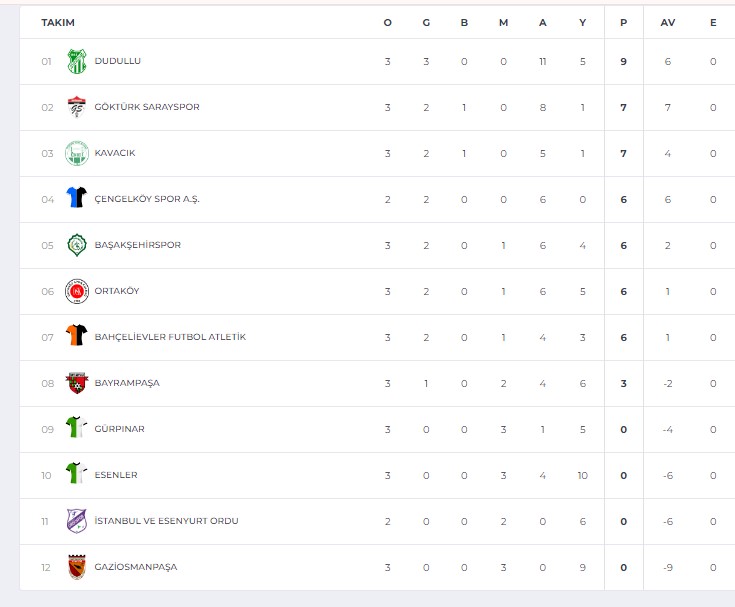Click the Göktürk Sarayspor club logo
Viewport: 735px width, 607px height.
tap(77, 107)
